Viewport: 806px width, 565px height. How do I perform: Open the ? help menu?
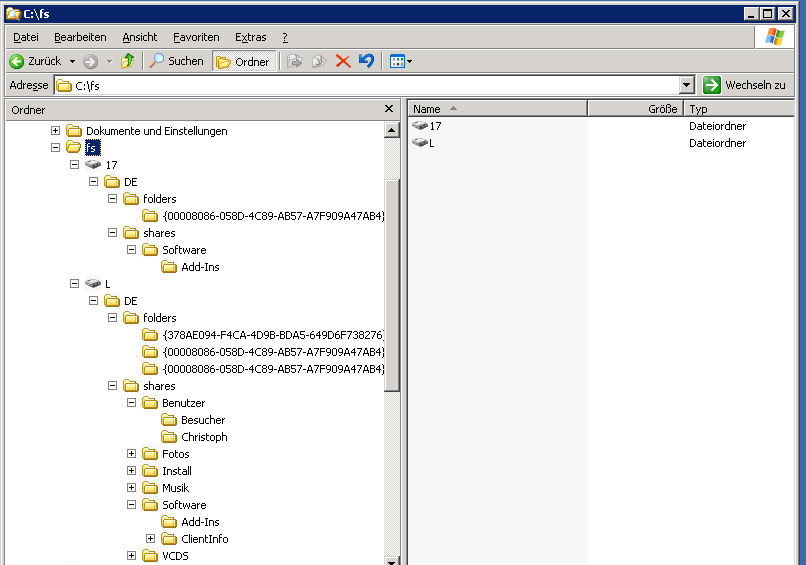tap(285, 37)
